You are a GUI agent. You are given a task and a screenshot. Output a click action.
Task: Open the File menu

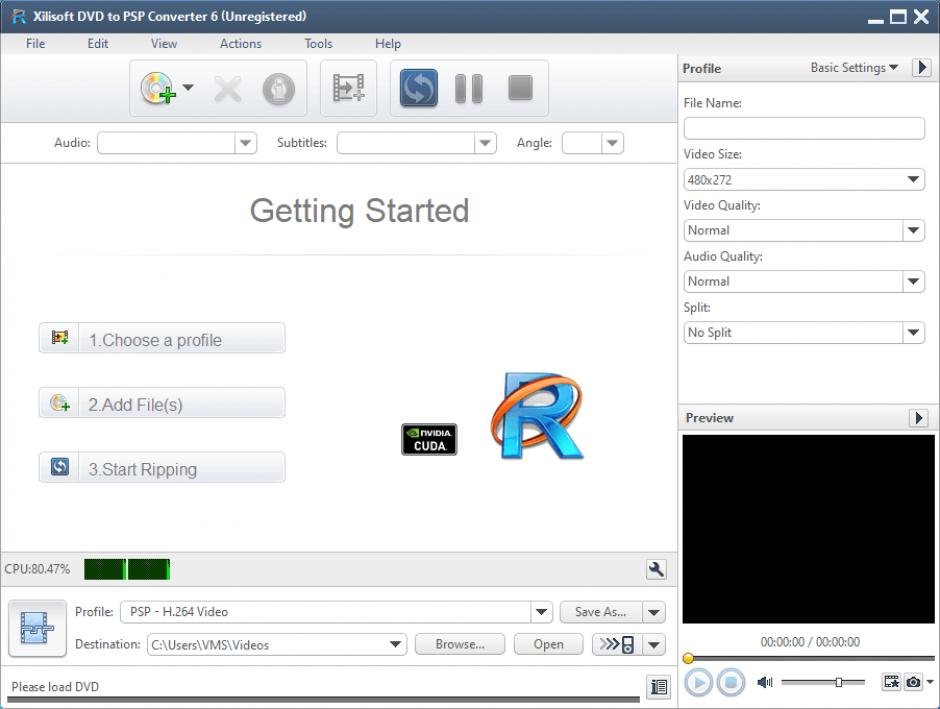[x=35, y=43]
